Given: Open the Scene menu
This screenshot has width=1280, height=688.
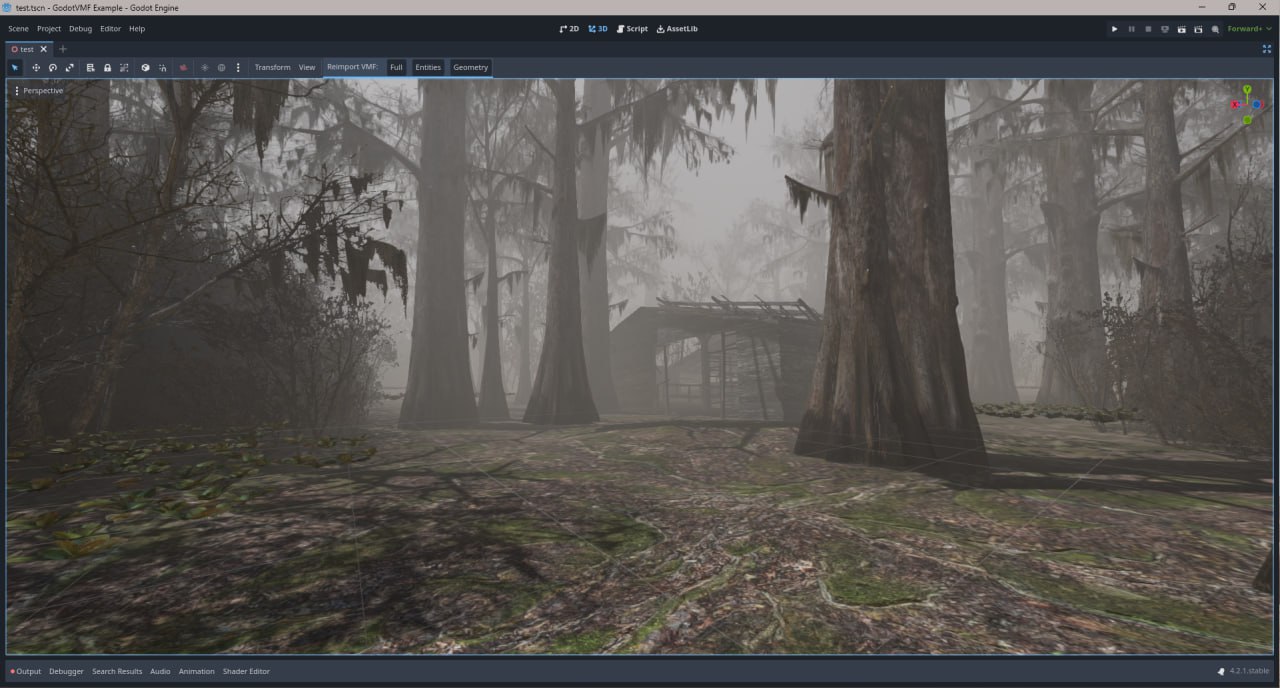Looking at the screenshot, I should [18, 29].
